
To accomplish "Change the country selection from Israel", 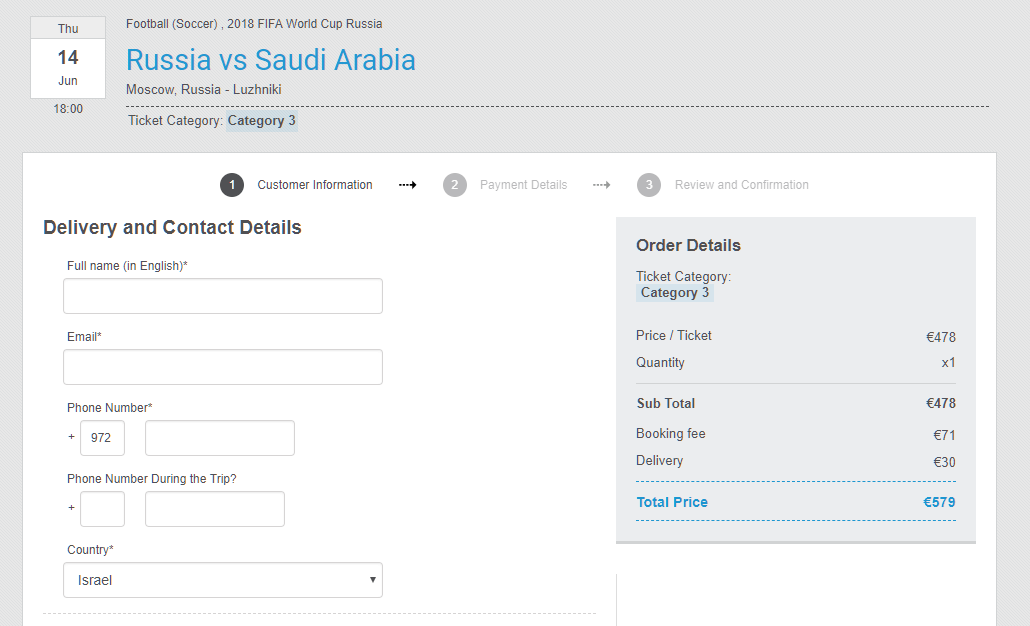I will pos(222,580).
